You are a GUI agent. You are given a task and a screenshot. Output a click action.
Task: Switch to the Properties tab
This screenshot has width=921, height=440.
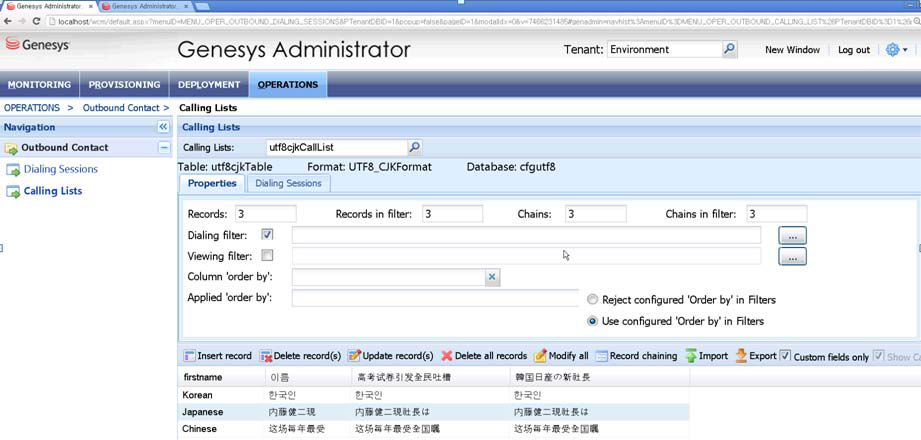[x=212, y=183]
